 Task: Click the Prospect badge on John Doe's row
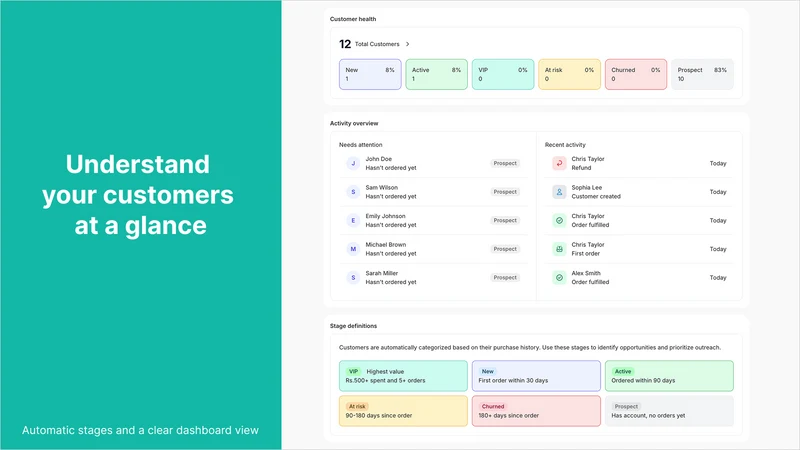pos(505,163)
